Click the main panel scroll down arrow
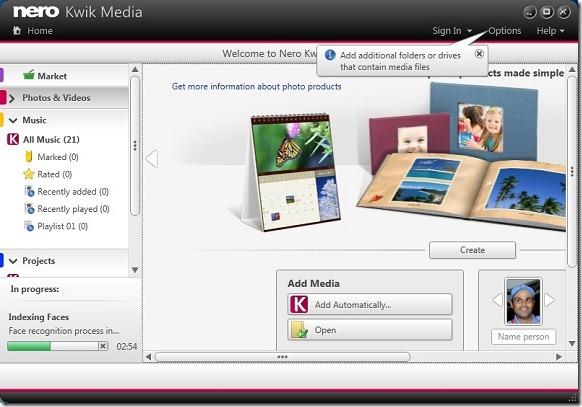The height and width of the screenshot is (407, 582). click(x=572, y=344)
